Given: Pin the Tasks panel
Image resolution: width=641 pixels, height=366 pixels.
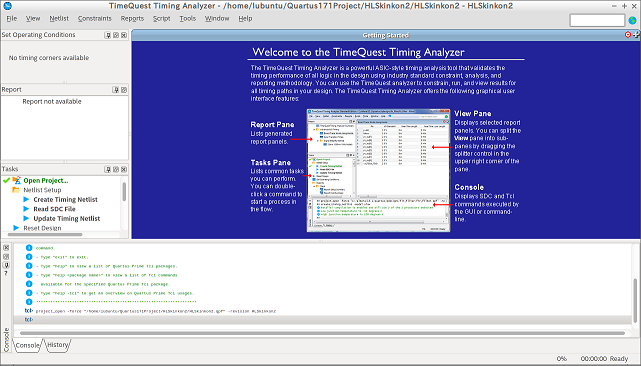Looking at the screenshot, I should tap(108, 169).
